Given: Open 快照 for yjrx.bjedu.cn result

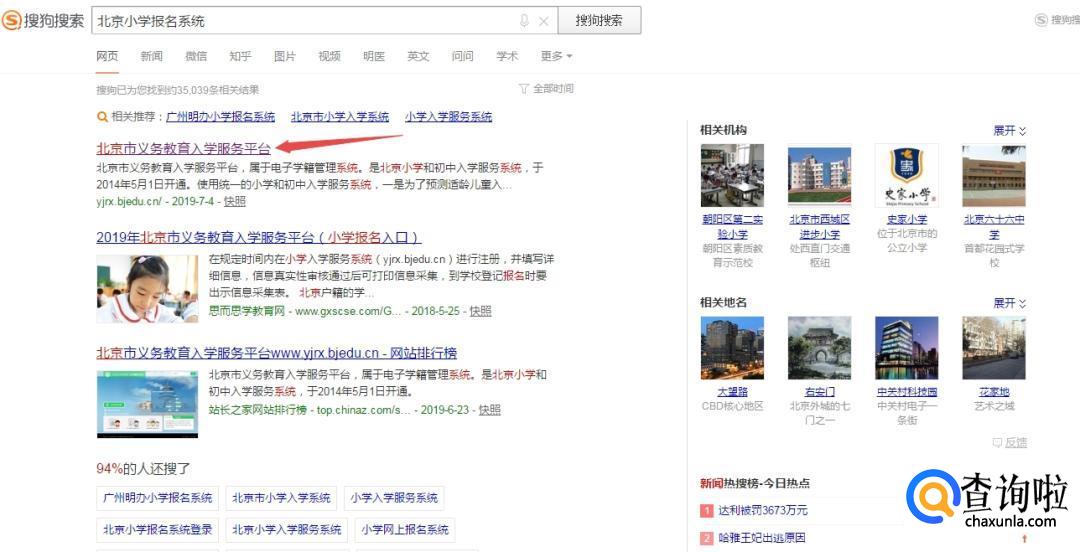Looking at the screenshot, I should (235, 201).
